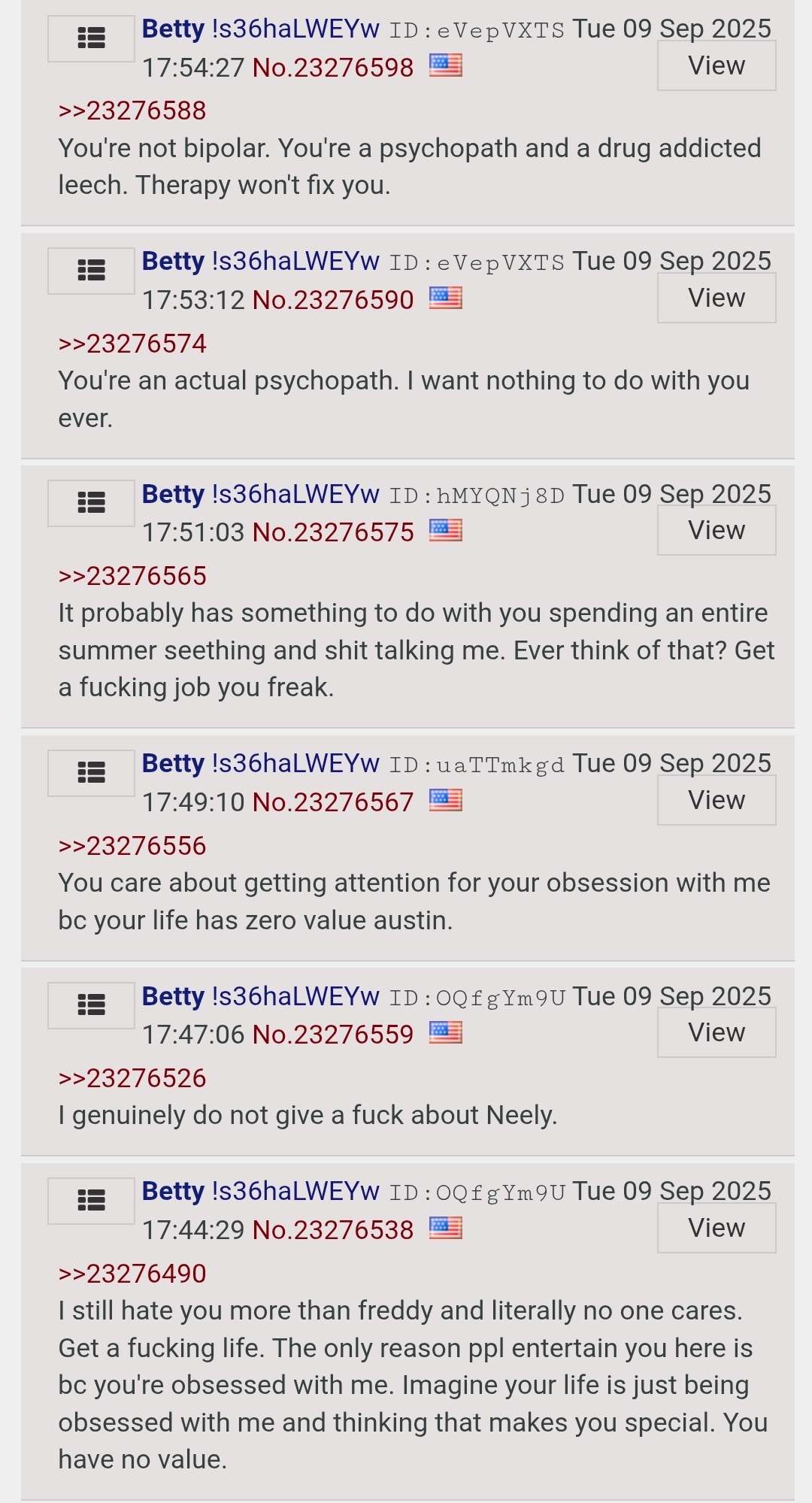Open list menu icon for post No.23276575
Viewport: 812px width, 1503px height.
pyautogui.click(x=92, y=503)
